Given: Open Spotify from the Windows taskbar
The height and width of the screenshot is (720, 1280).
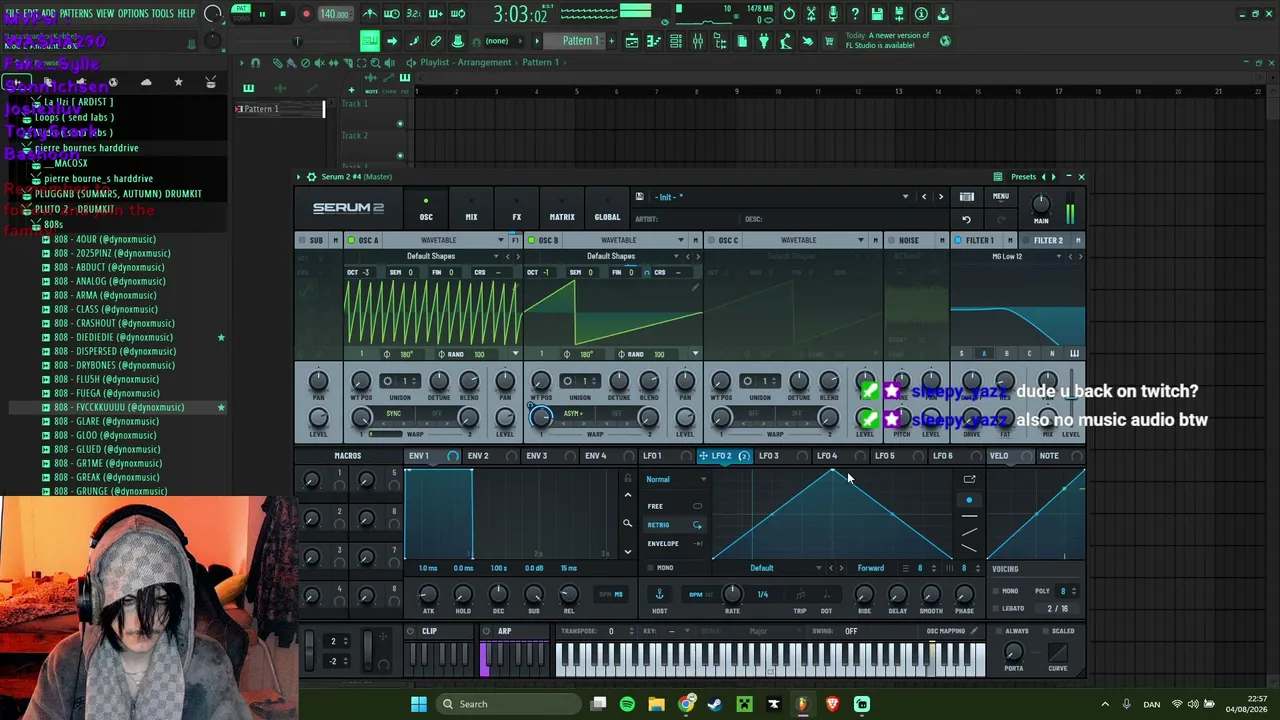Looking at the screenshot, I should point(627,704).
